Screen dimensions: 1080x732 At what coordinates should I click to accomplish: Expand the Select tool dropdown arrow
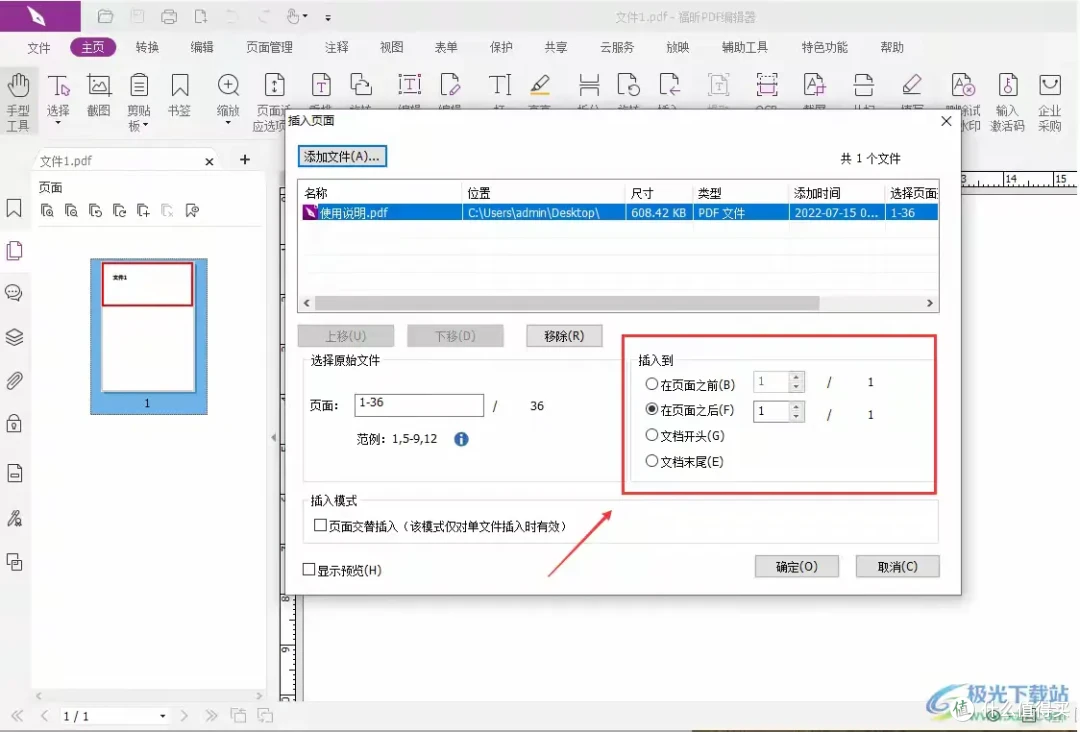point(58,123)
